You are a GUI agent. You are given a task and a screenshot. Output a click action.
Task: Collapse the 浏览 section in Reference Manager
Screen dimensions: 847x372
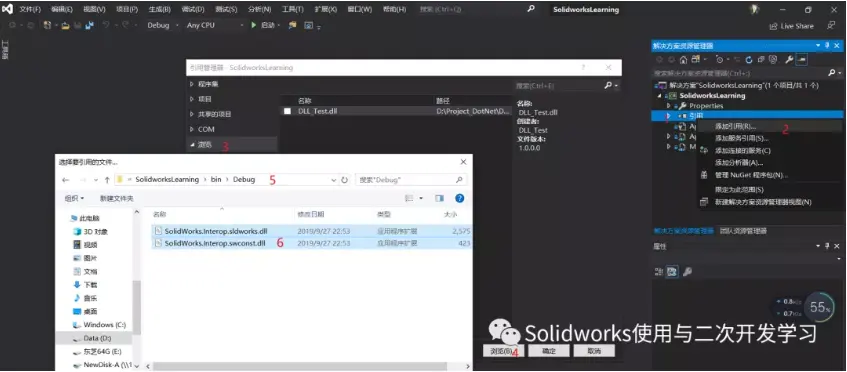point(192,145)
